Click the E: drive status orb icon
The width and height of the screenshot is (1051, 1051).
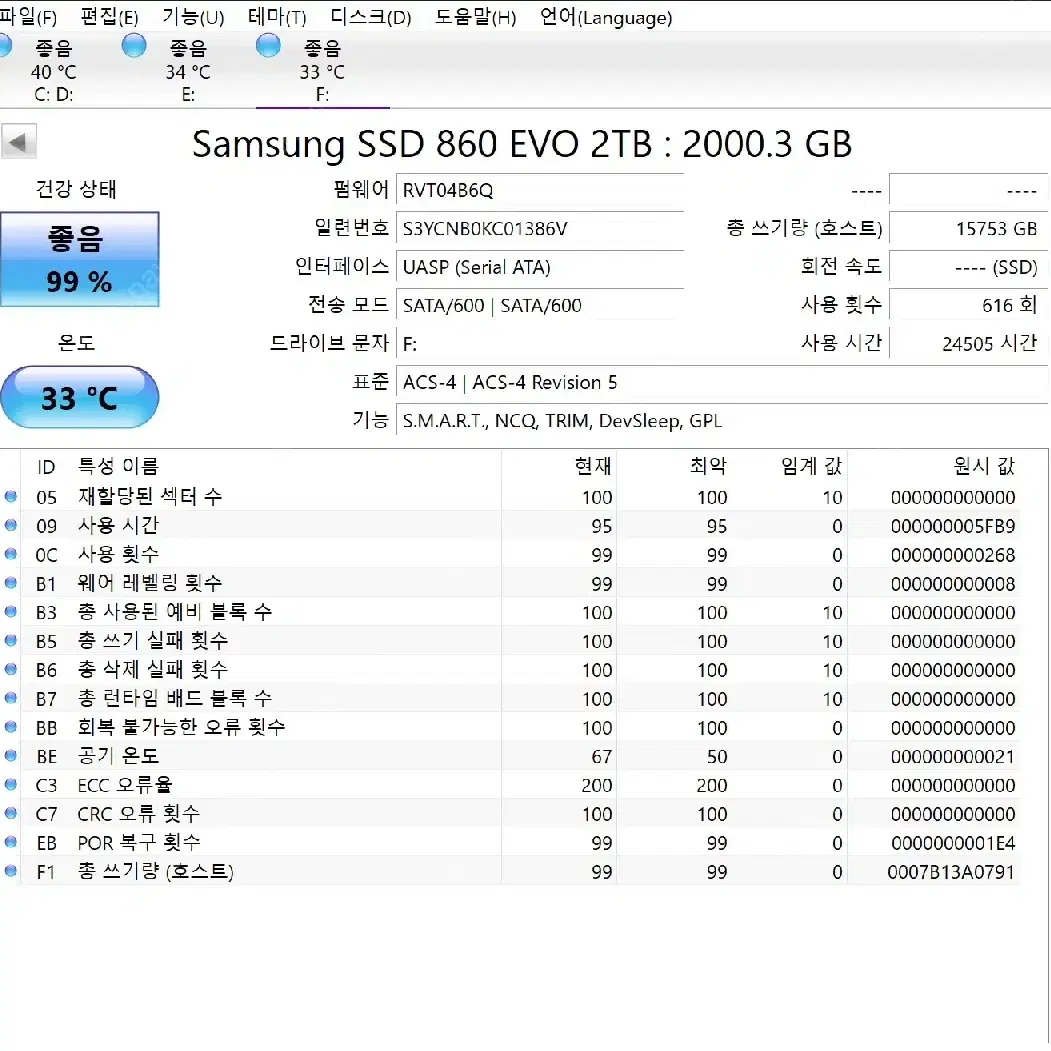tap(134, 46)
